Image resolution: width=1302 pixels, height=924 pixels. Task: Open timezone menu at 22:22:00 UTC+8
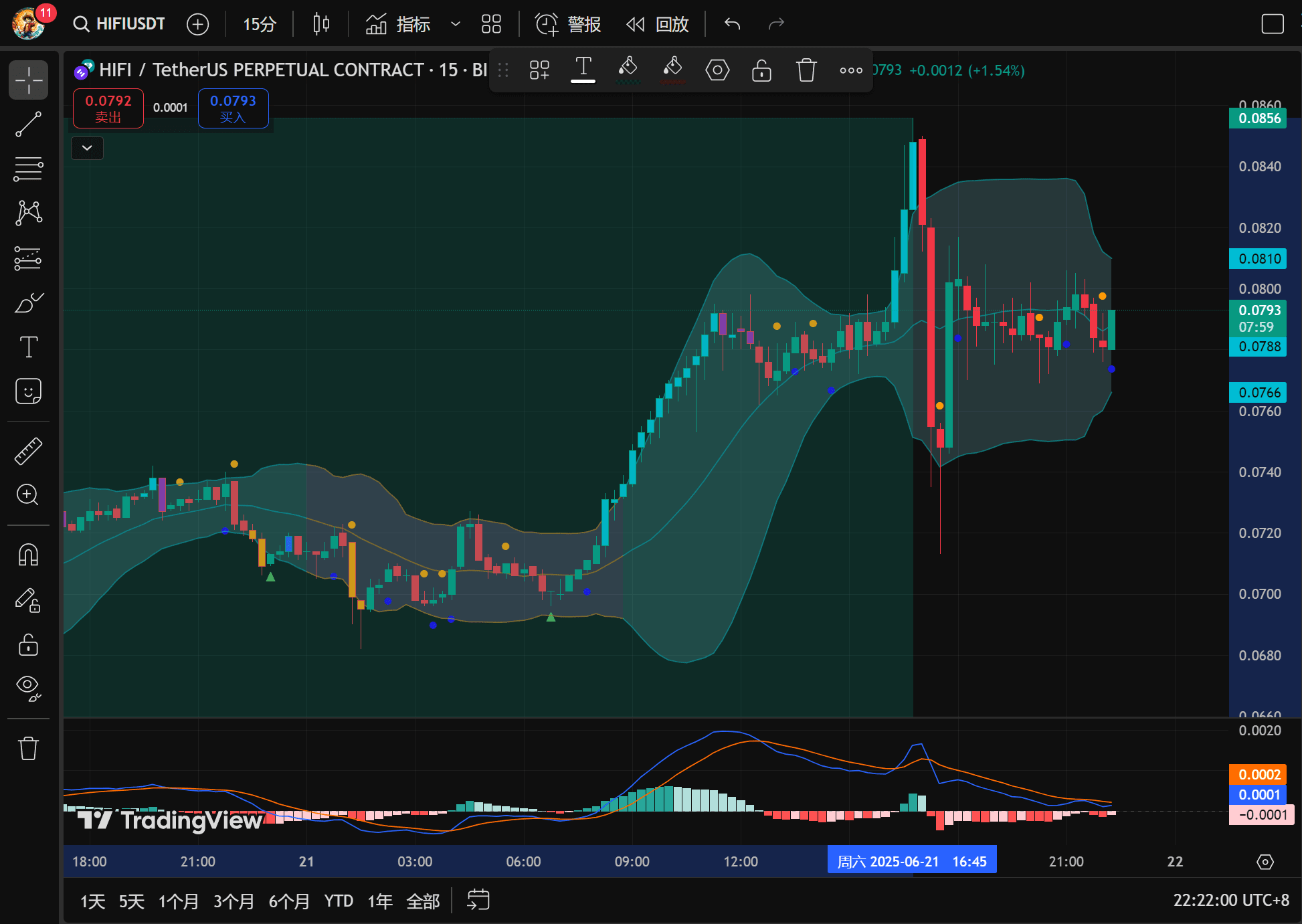pos(1231,901)
